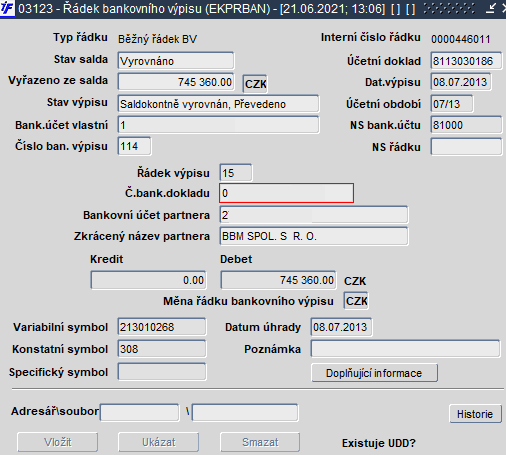Viewport: 506px width, 455px height.
Task: Click the Debet amount field
Action: (x=278, y=280)
